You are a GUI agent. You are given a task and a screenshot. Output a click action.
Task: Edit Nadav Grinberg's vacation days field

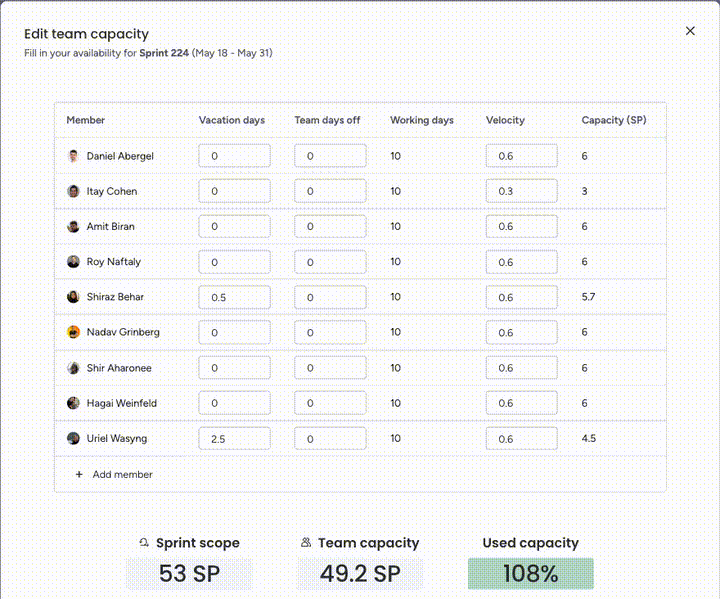click(x=234, y=332)
